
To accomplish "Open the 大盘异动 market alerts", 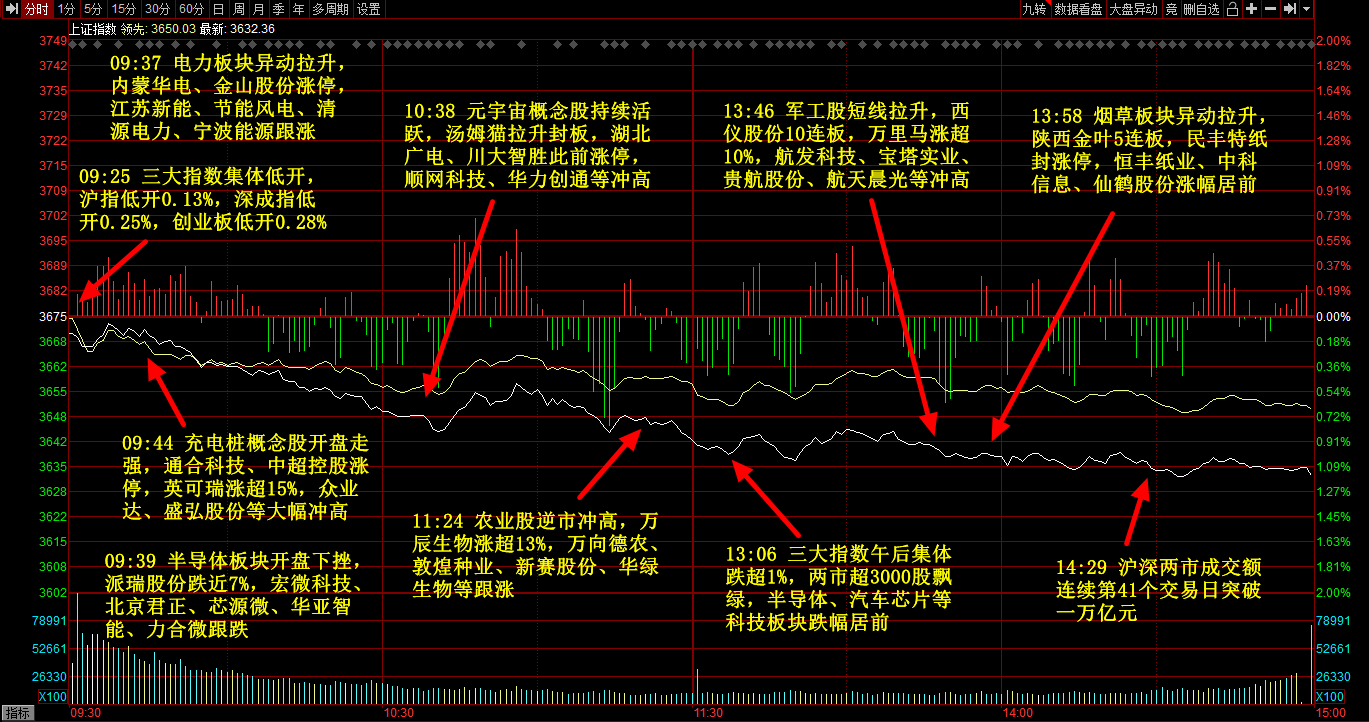I will (1133, 9).
